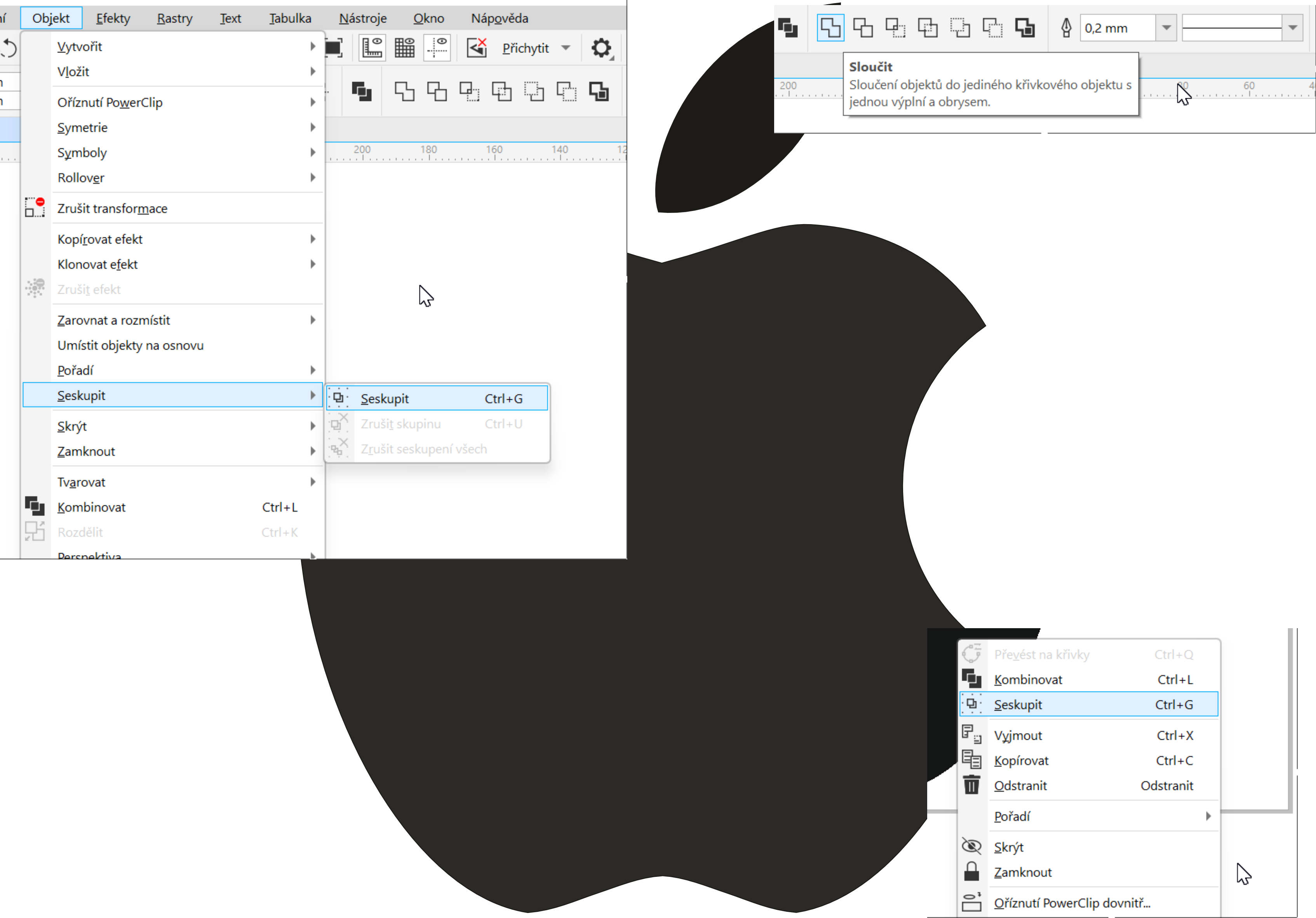Open options with the gear icon
Image resolution: width=1316 pixels, height=918 pixels.
coord(601,48)
